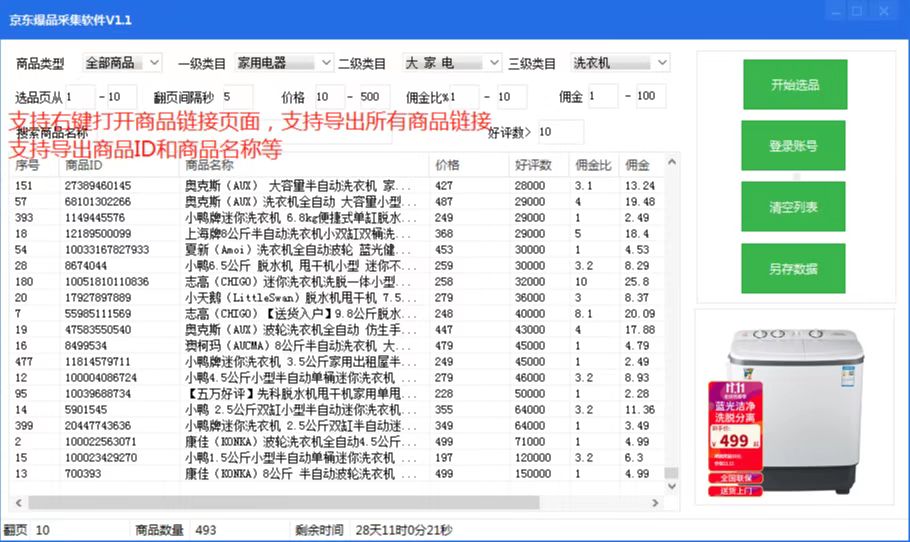Maximize the 京东爆品采集软件 window
The width and height of the screenshot is (910, 542).
point(857,11)
